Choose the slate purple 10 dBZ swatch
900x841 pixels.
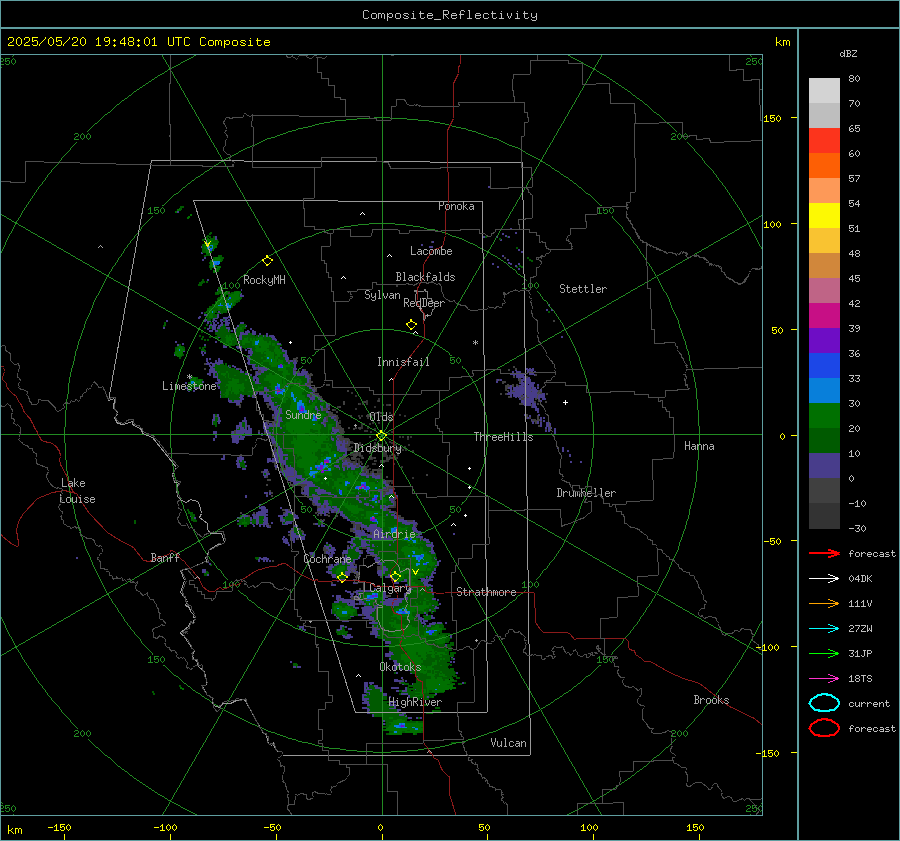[x=824, y=466]
